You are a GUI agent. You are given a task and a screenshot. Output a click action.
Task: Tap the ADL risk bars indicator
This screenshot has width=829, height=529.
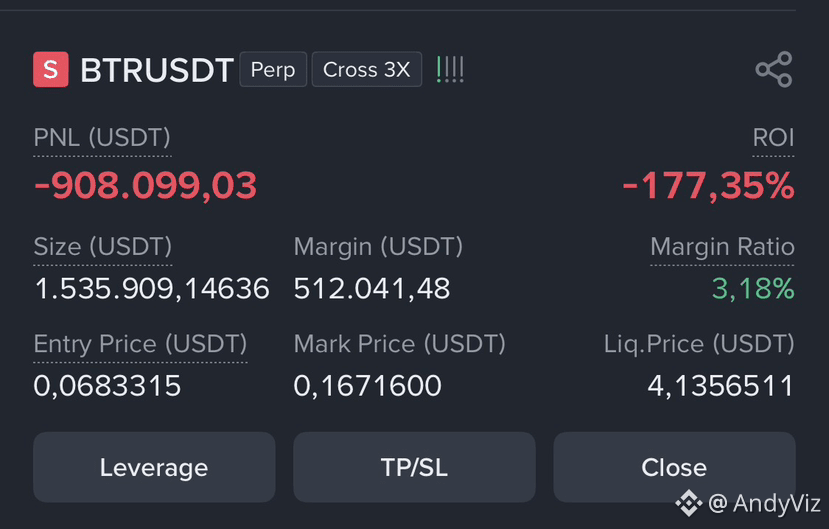point(450,69)
